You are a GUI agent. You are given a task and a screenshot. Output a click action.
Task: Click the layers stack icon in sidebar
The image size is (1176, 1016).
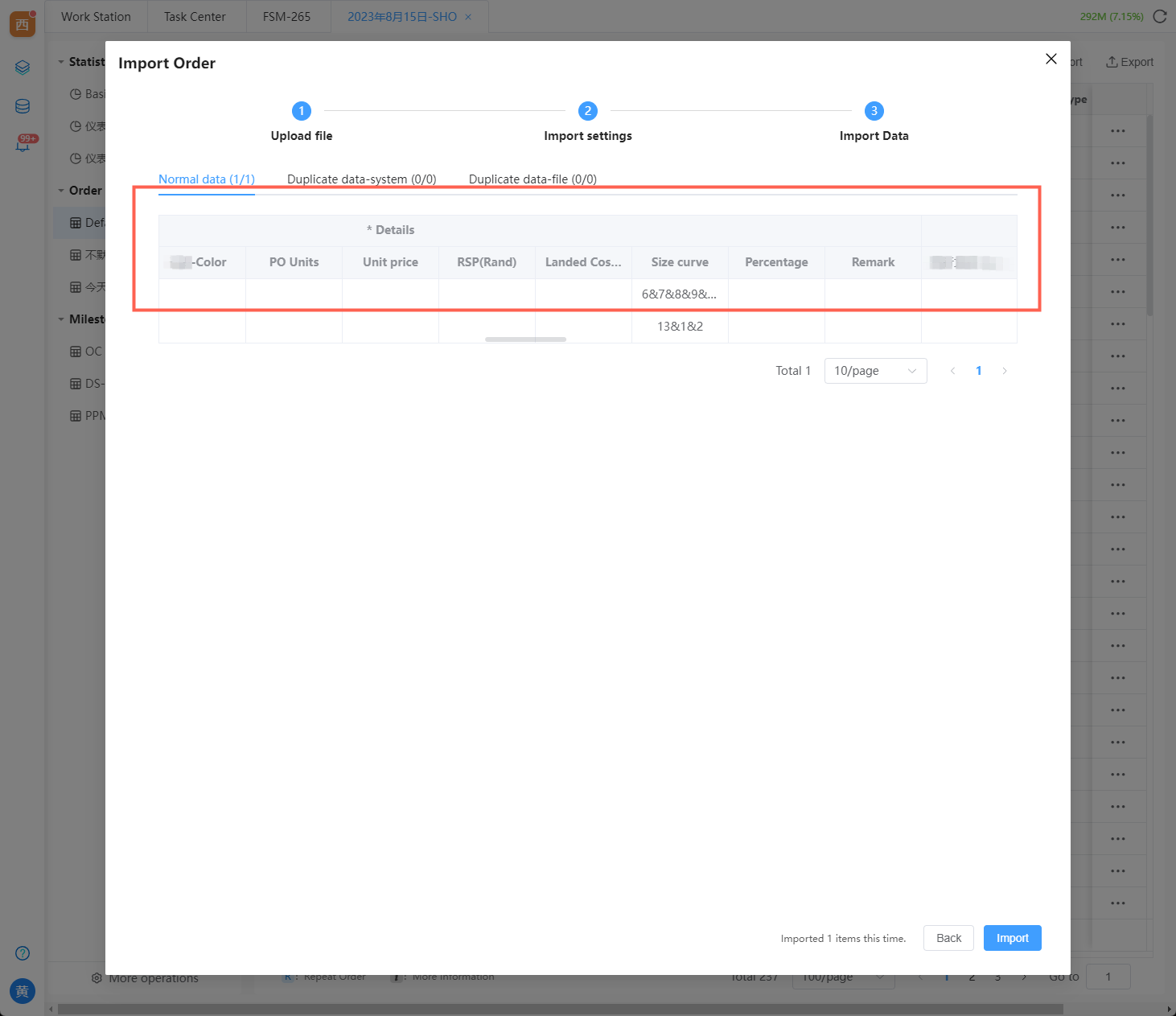click(x=23, y=68)
